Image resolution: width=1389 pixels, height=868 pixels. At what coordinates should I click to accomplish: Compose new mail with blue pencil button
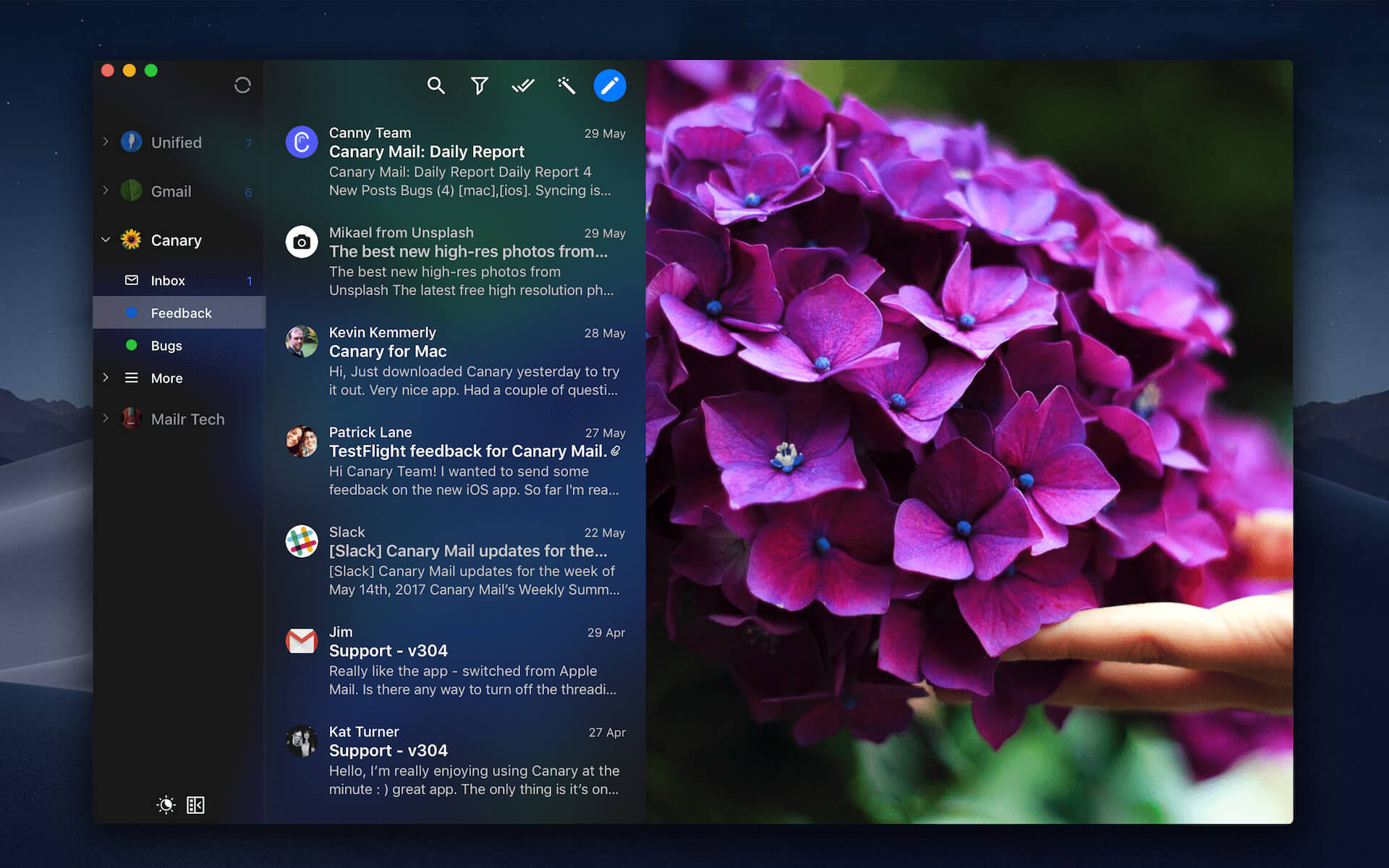pos(610,85)
